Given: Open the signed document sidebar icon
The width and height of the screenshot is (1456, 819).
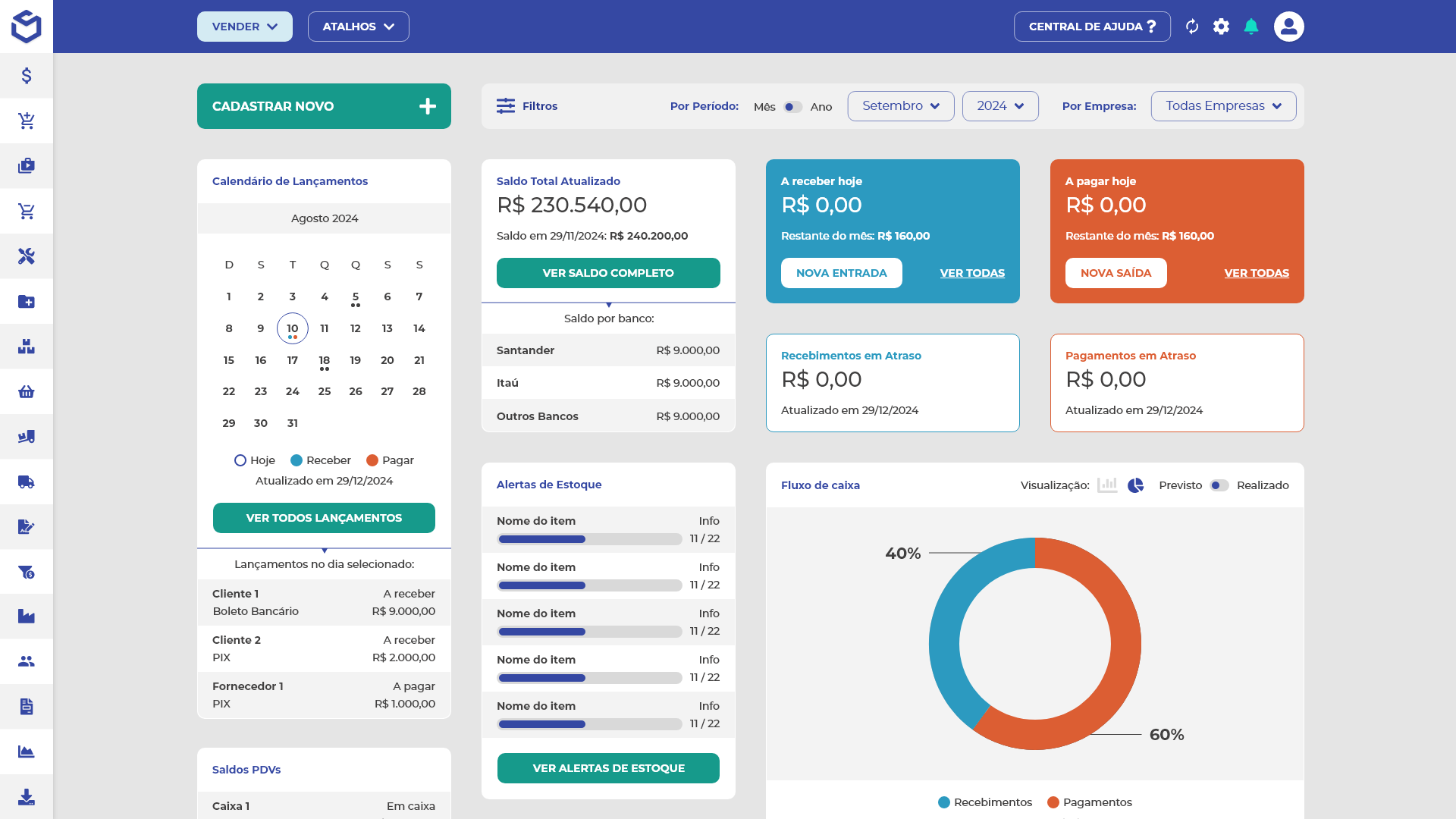Looking at the screenshot, I should [27, 526].
